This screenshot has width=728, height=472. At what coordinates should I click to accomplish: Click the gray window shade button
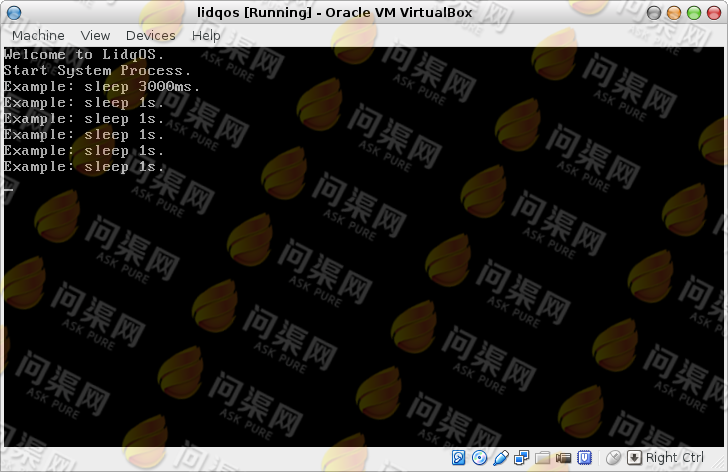(x=654, y=13)
